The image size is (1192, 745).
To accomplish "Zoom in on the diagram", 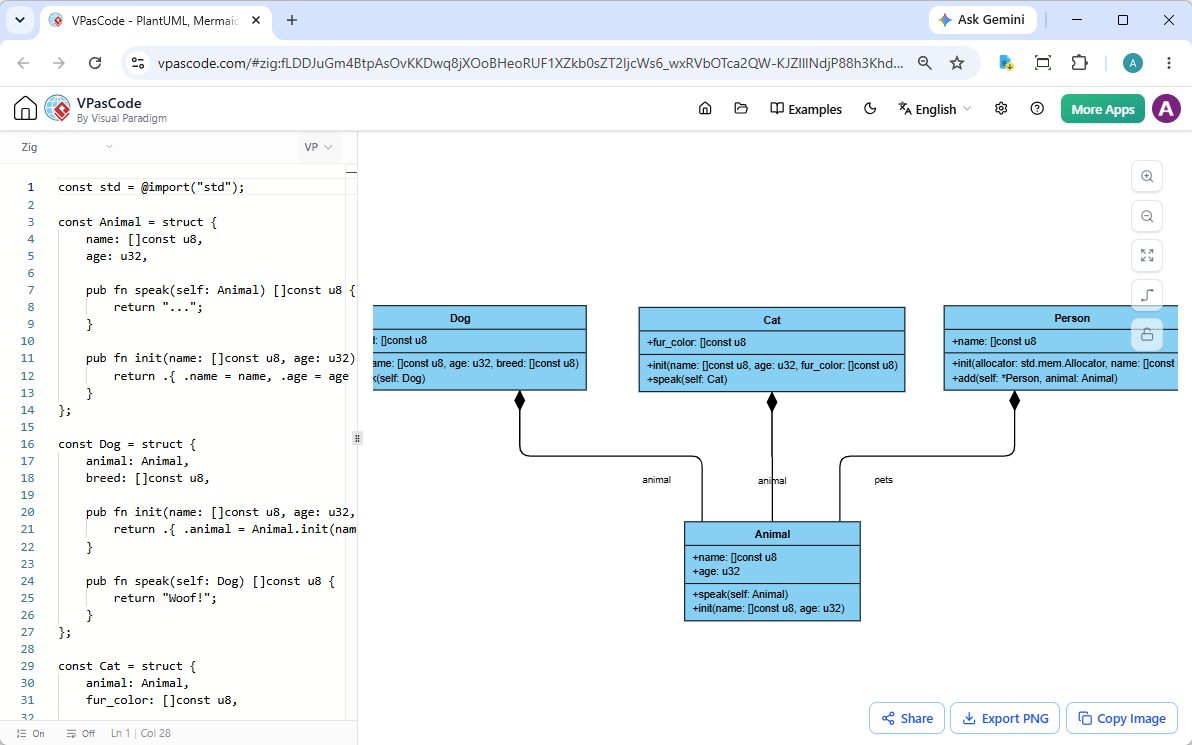I will tap(1147, 176).
